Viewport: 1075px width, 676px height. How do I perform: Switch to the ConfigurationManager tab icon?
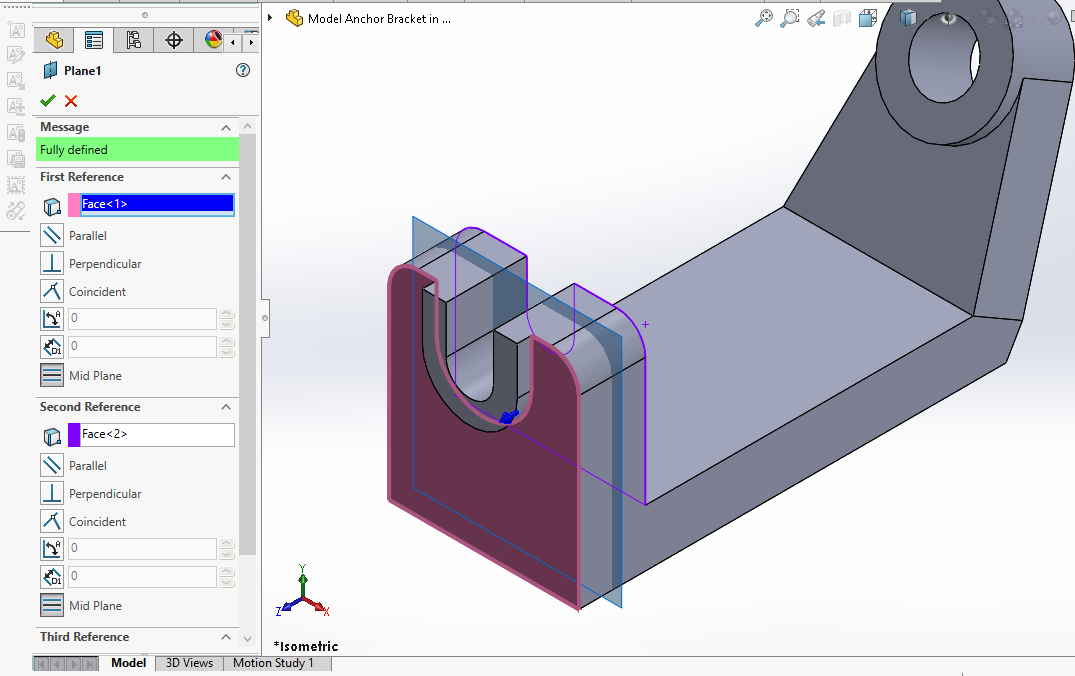[134, 40]
